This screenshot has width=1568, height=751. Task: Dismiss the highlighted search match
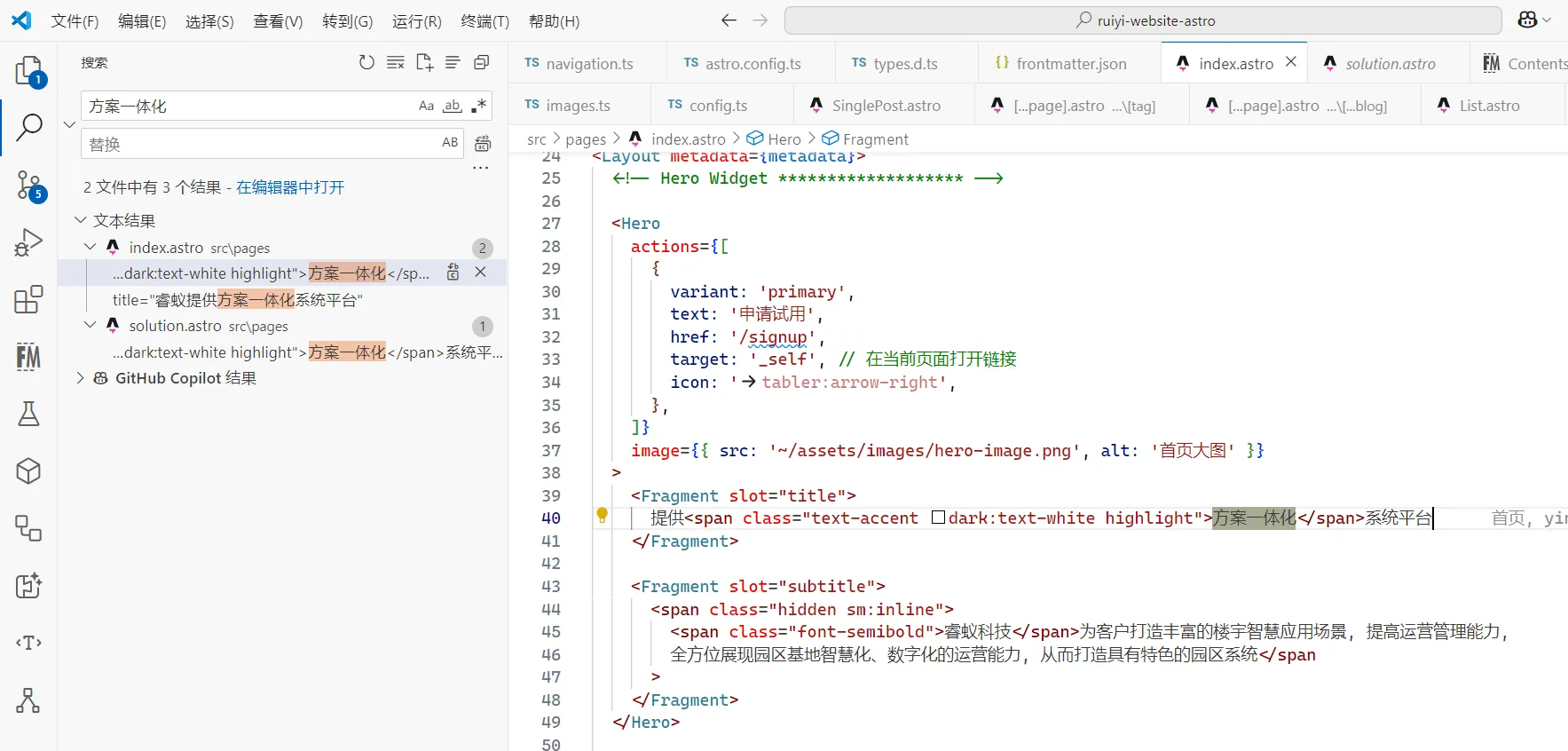(x=480, y=273)
